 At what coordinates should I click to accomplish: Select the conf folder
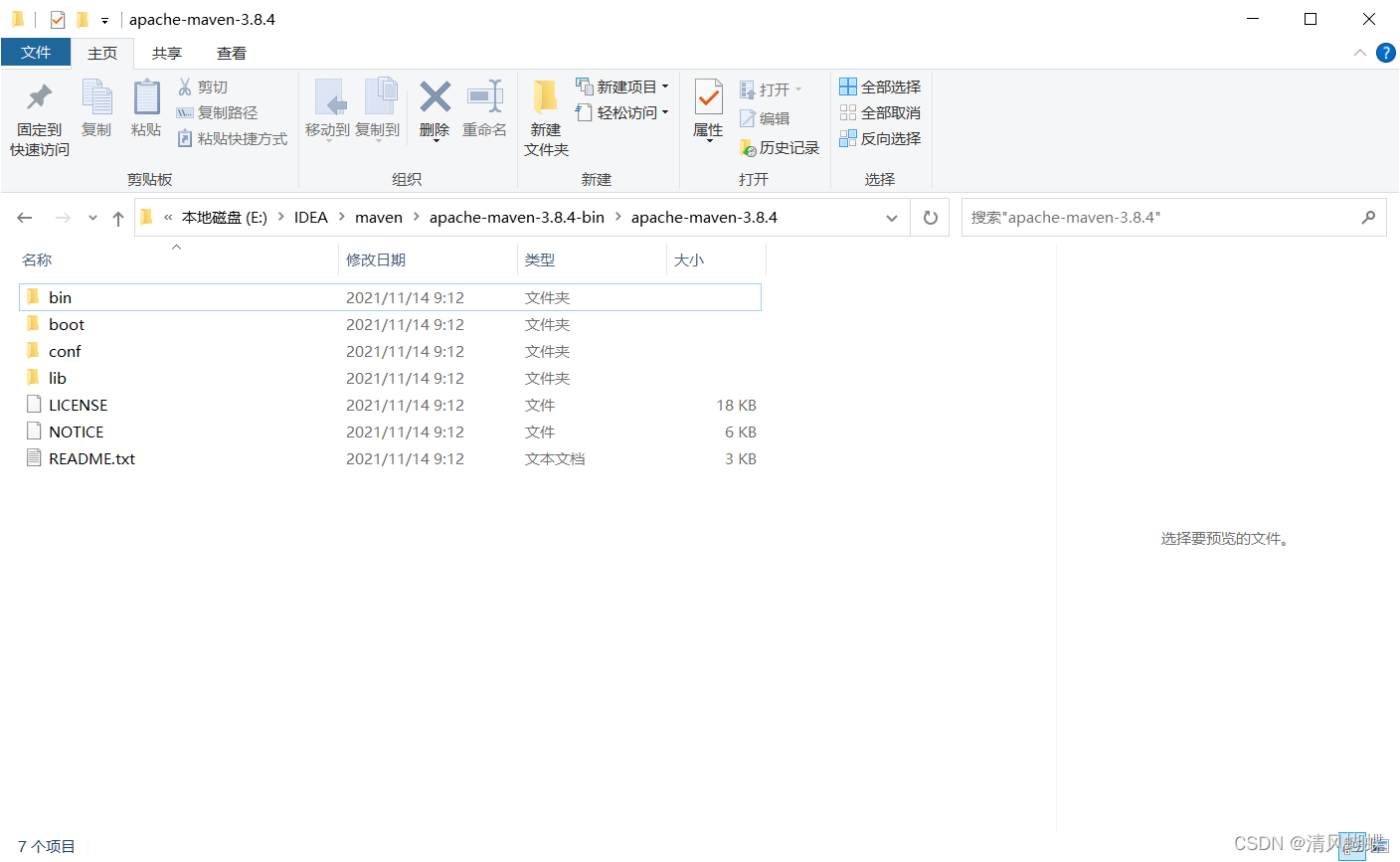coord(390,351)
